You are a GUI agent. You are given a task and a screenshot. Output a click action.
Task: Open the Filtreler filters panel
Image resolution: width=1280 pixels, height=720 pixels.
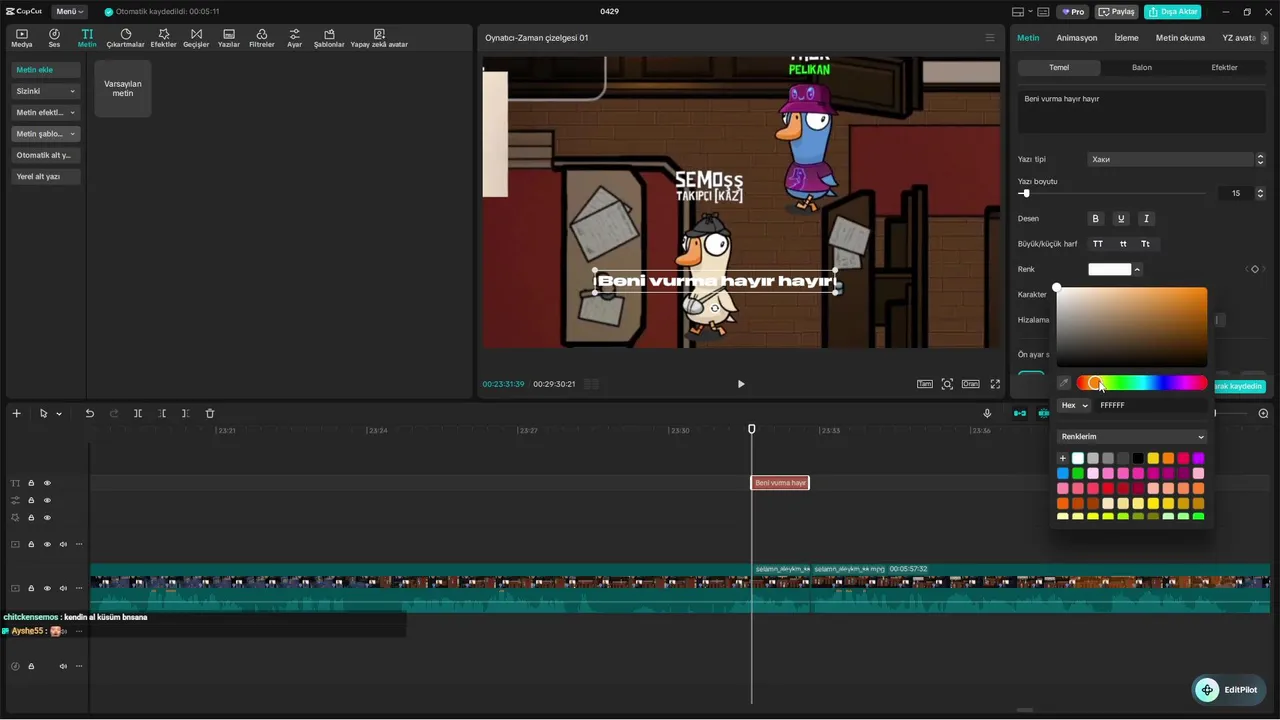click(262, 38)
